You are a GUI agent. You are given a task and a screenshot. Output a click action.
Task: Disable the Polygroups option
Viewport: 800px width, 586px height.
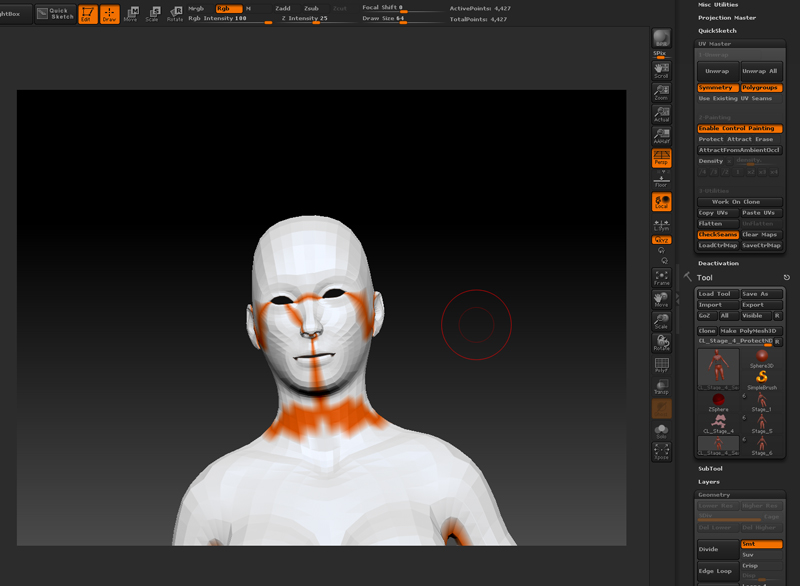(x=761, y=88)
